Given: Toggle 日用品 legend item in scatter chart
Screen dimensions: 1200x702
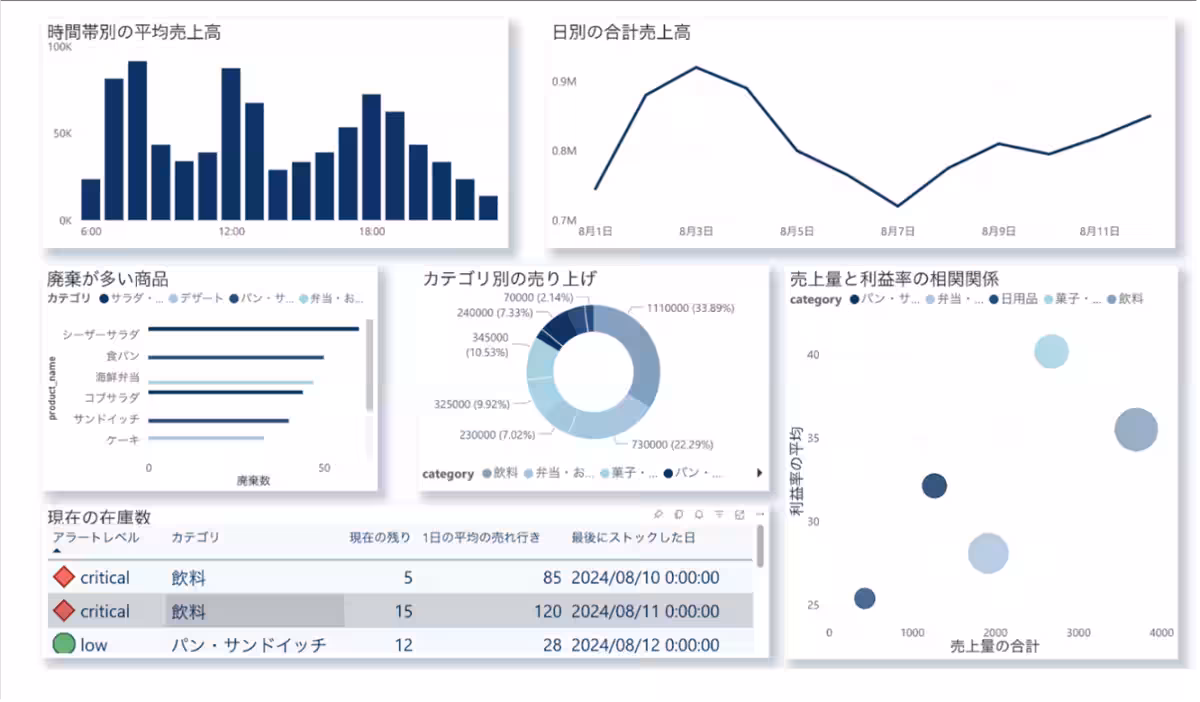Looking at the screenshot, I should tap(1012, 299).
